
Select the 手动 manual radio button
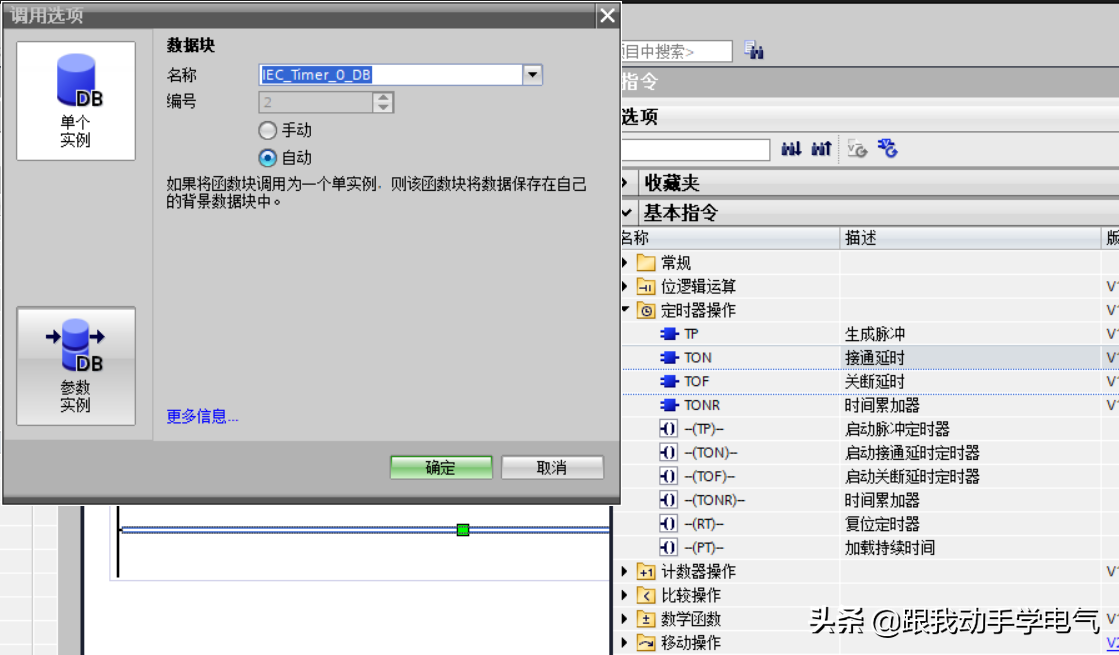pyautogui.click(x=267, y=130)
